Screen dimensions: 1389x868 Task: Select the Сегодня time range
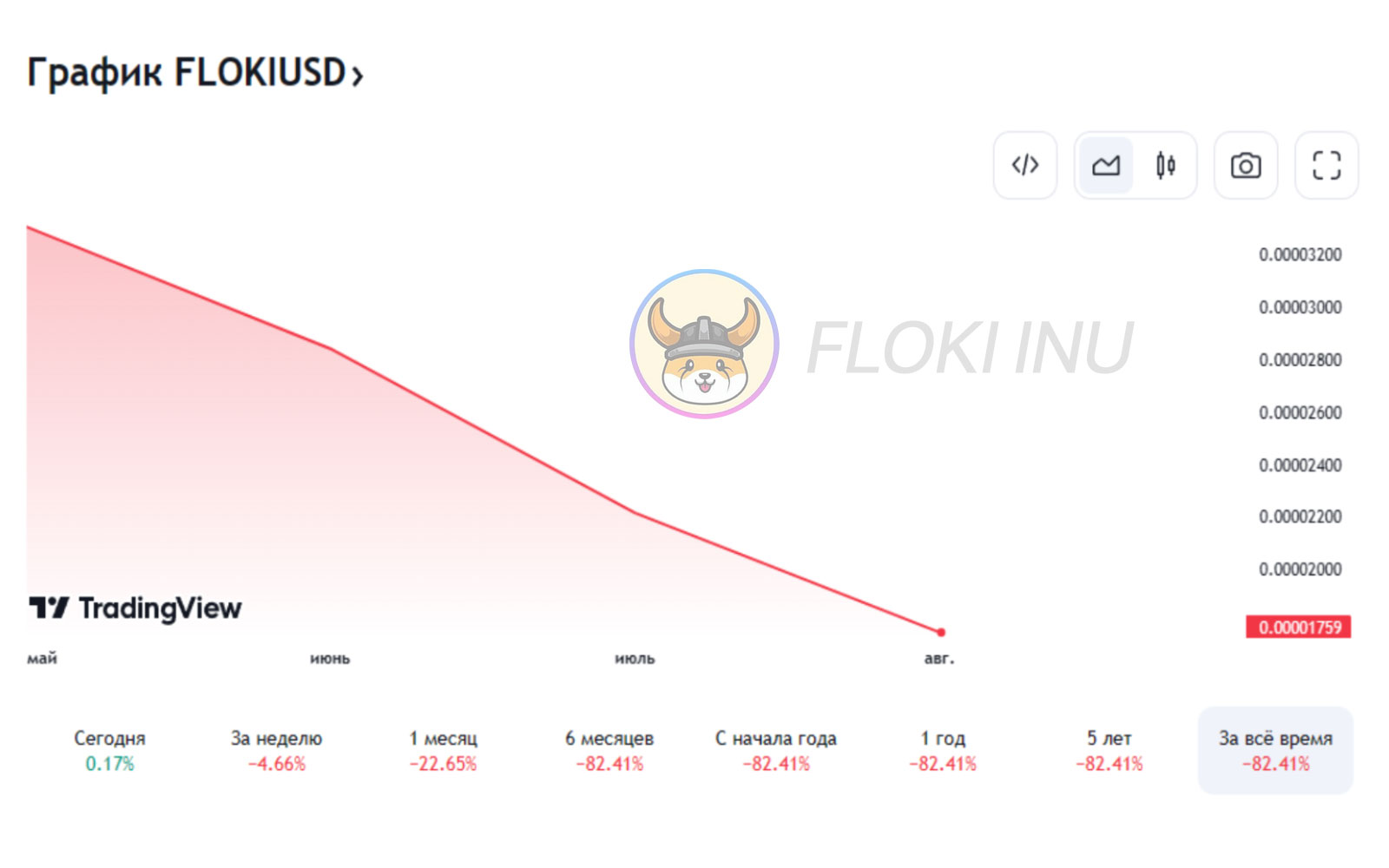point(109,750)
